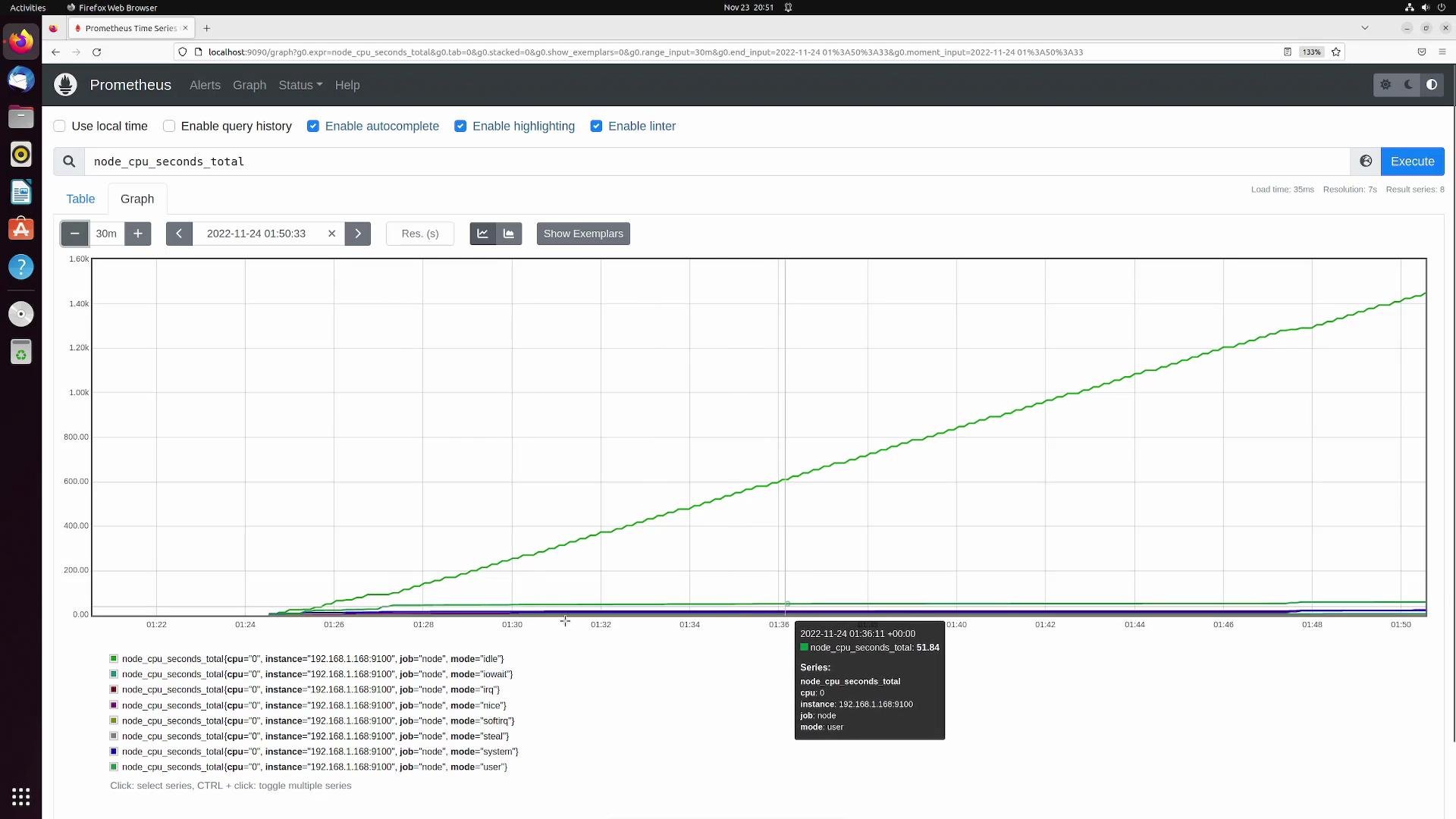Launch Rhythmbox from the dock

tap(21, 154)
